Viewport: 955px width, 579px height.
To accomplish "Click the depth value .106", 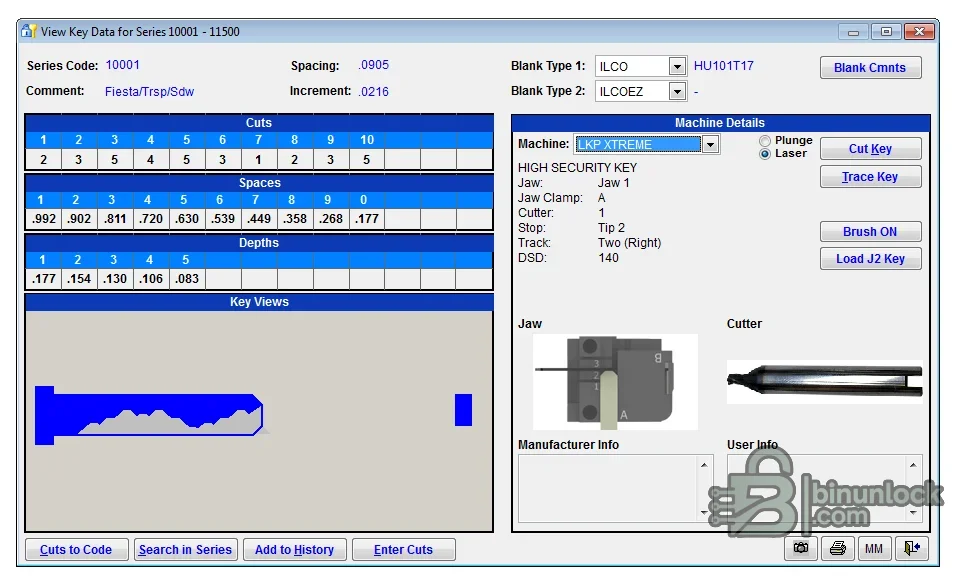I will [x=150, y=279].
